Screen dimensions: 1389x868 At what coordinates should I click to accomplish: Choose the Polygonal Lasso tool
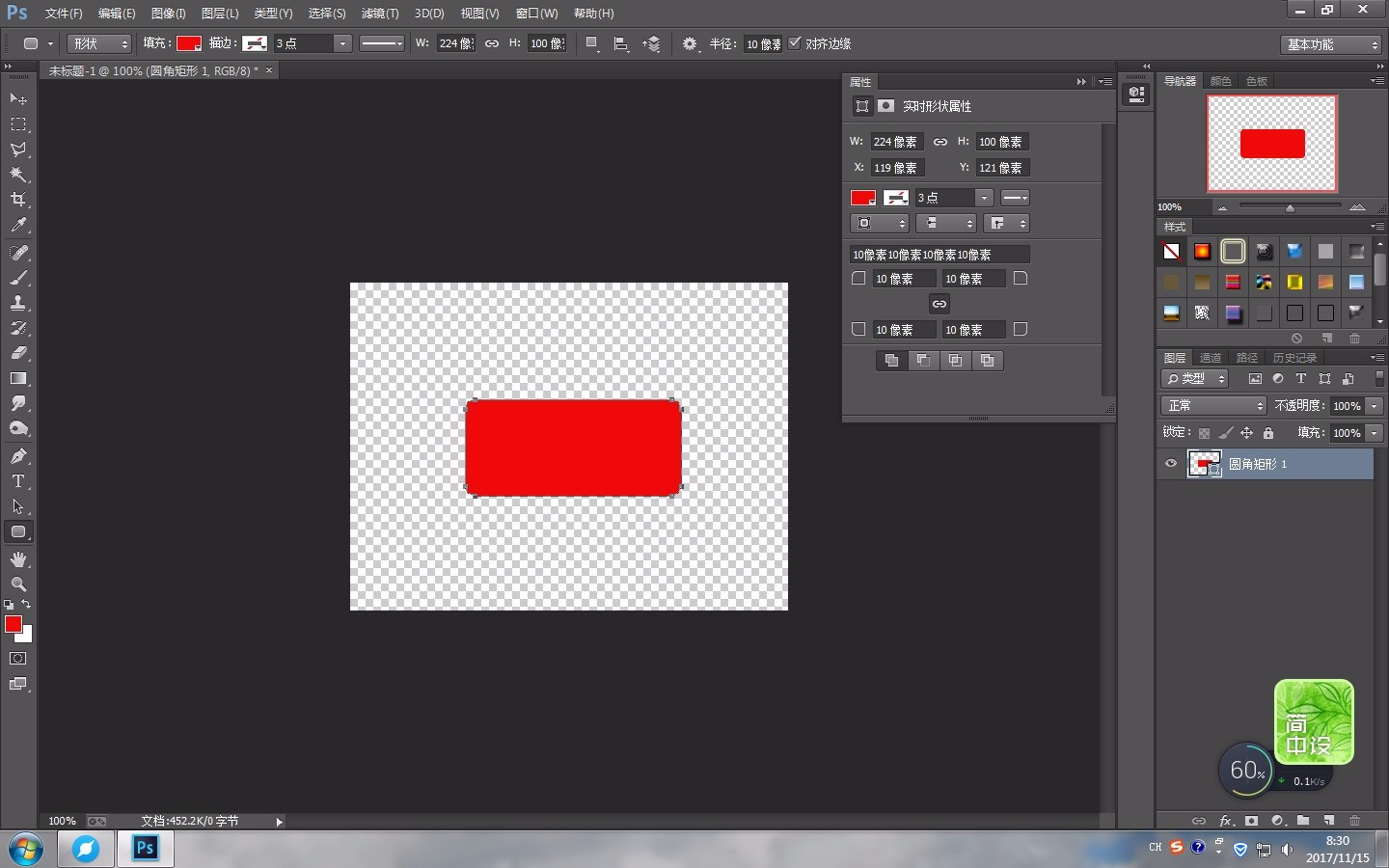(18, 149)
